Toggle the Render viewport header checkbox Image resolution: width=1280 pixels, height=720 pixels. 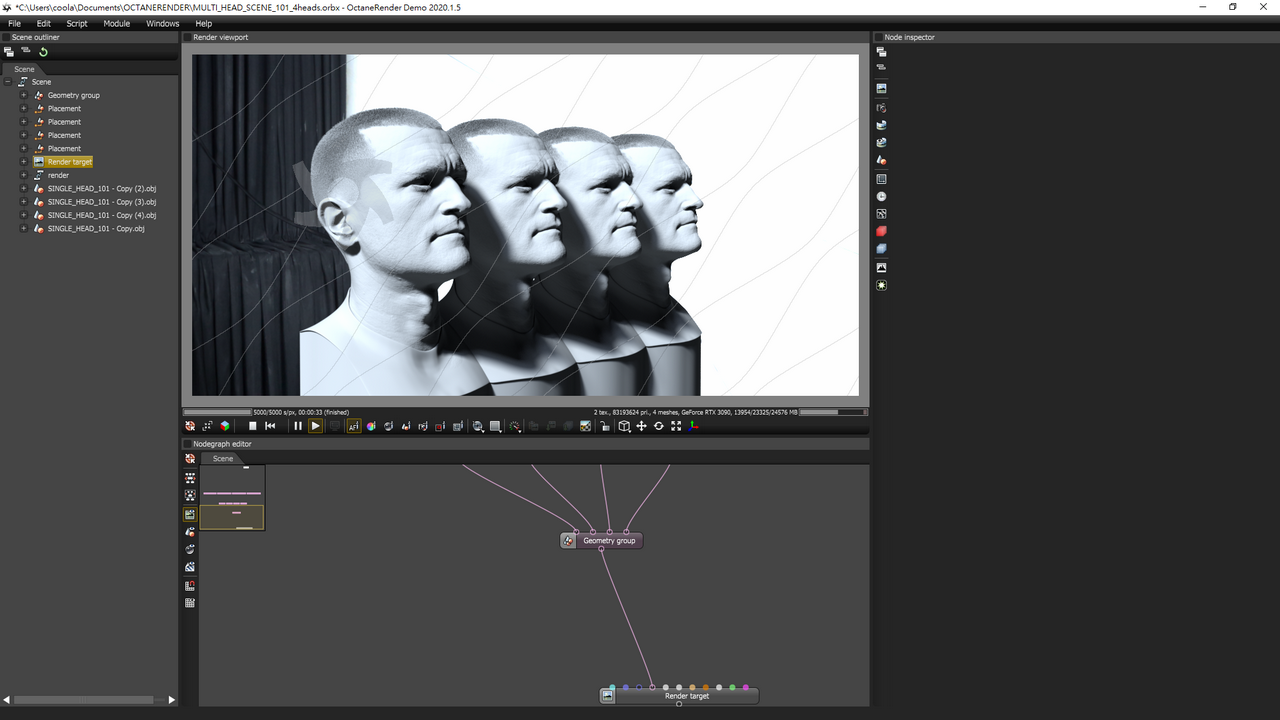coord(187,37)
